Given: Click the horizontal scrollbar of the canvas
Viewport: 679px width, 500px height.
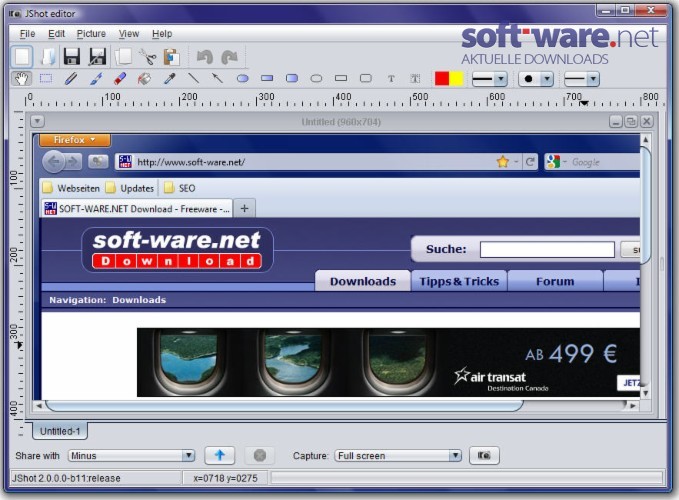Looking at the screenshot, I should click(x=284, y=406).
